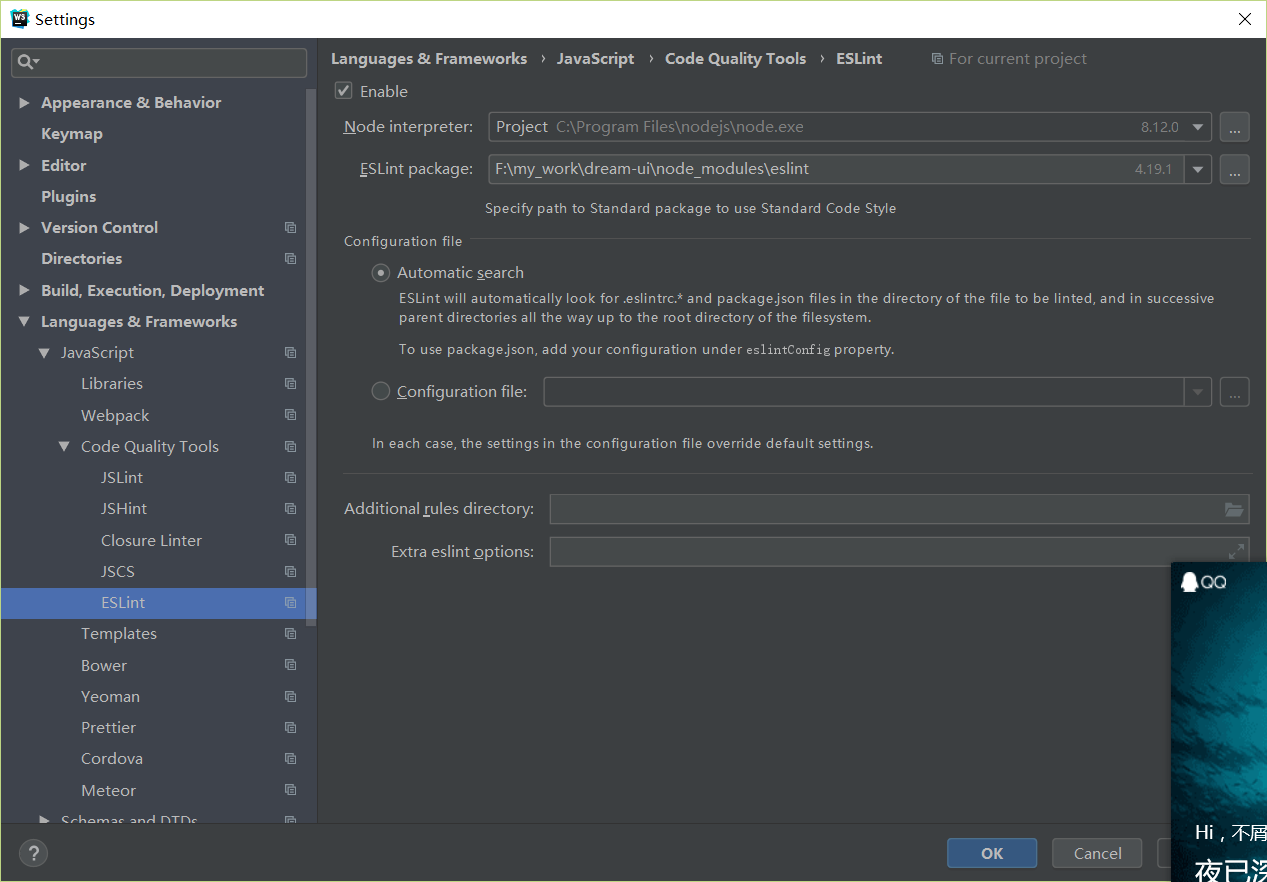1267x882 pixels.
Task: Click the QQ penguin icon in the popup
Action: point(1189,582)
